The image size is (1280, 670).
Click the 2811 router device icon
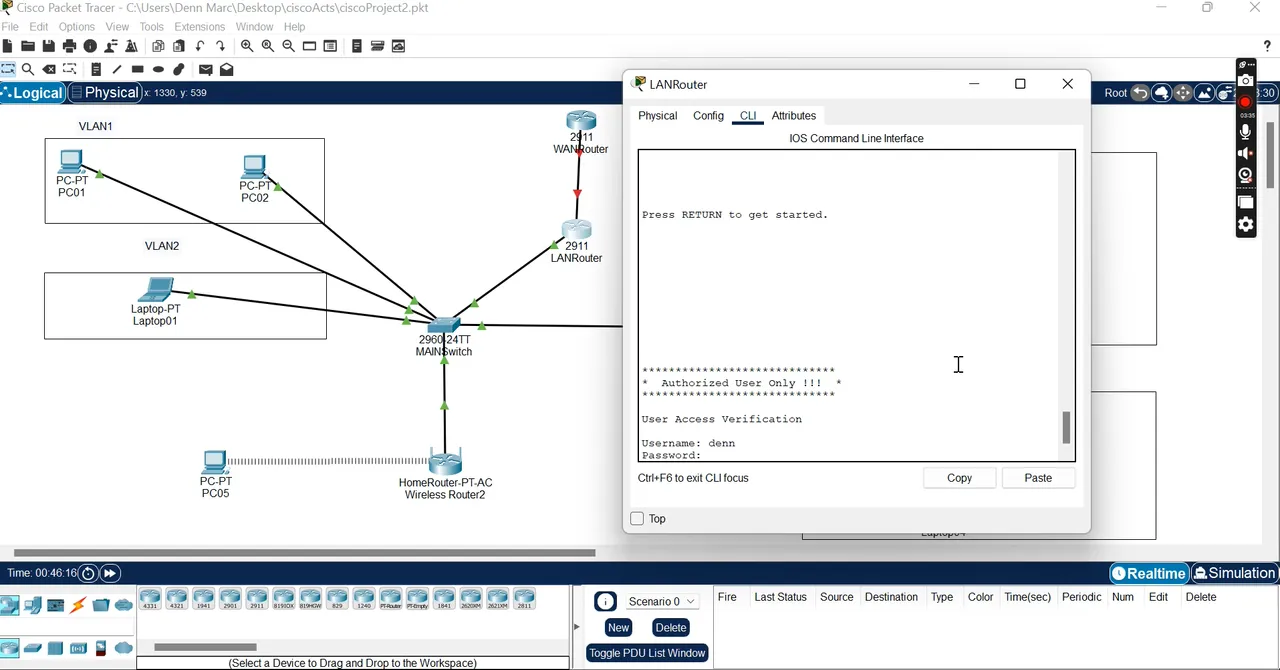pos(524,599)
